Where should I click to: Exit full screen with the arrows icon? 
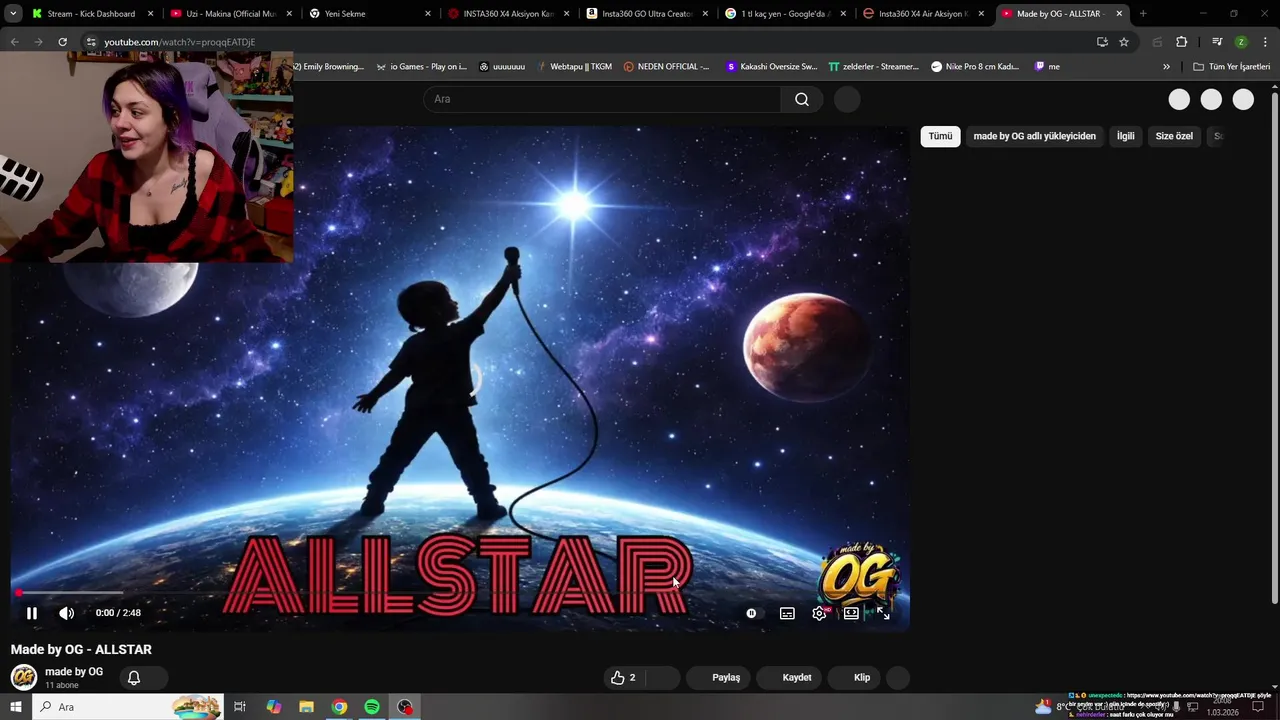click(x=883, y=613)
